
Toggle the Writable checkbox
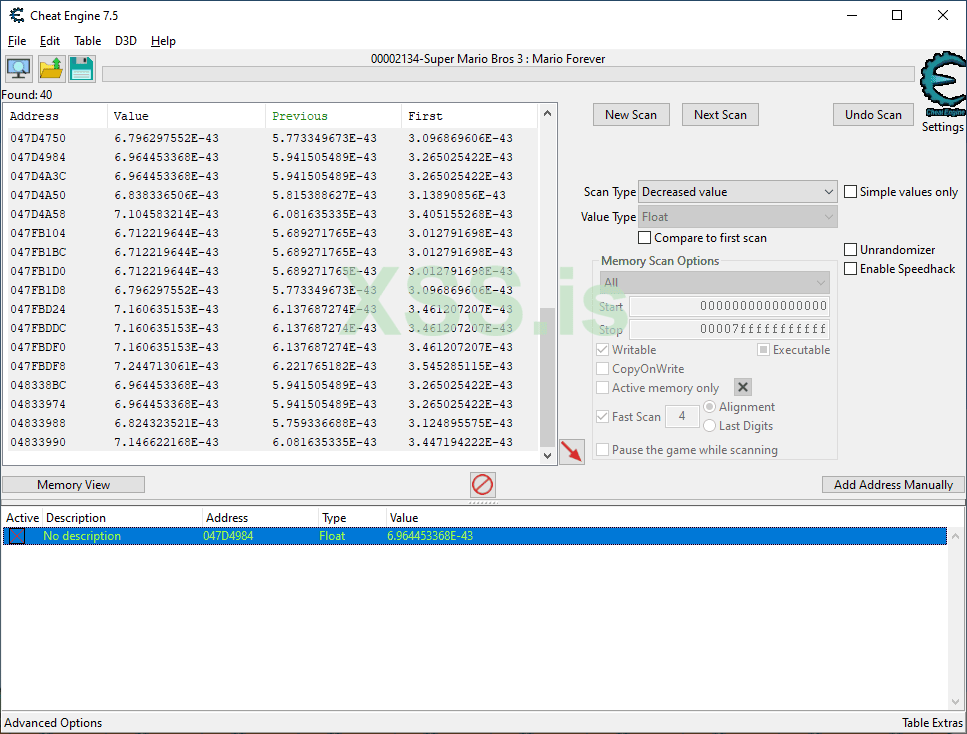coord(603,350)
